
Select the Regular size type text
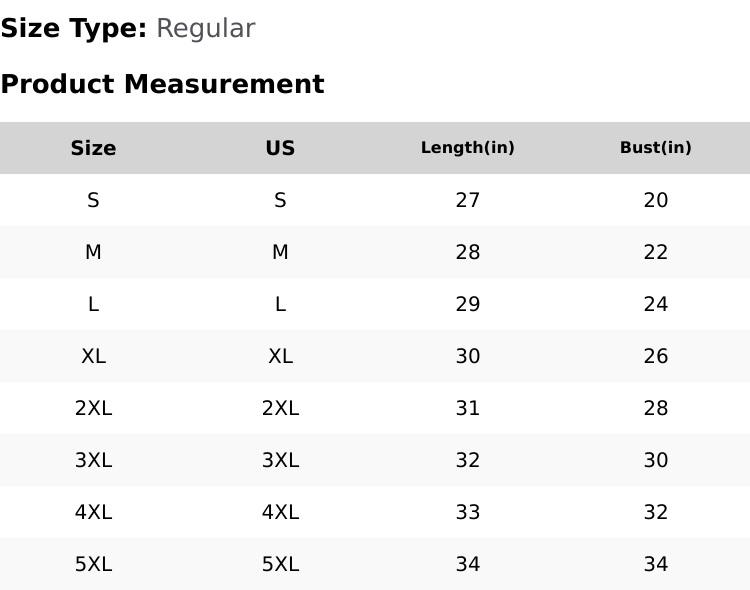[x=205, y=29]
